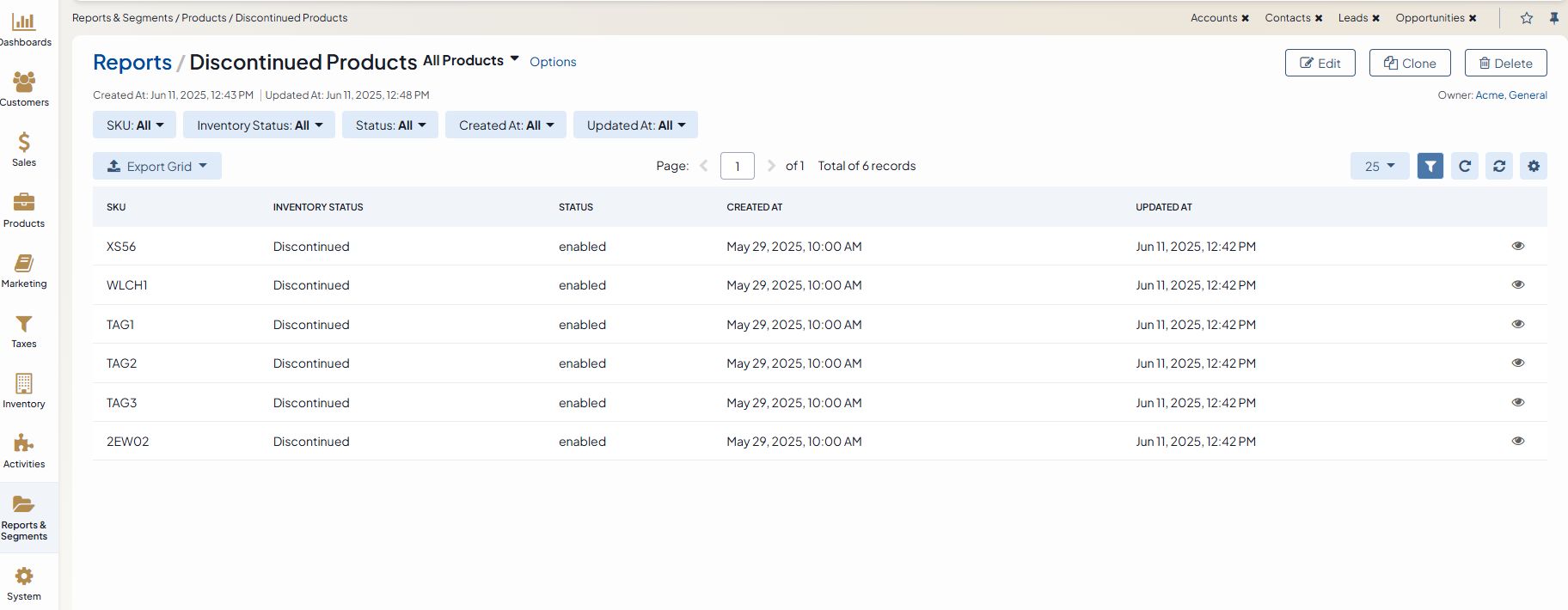The height and width of the screenshot is (610, 1568).
Task: Open the Inventory sidebar menu
Action: tap(24, 391)
